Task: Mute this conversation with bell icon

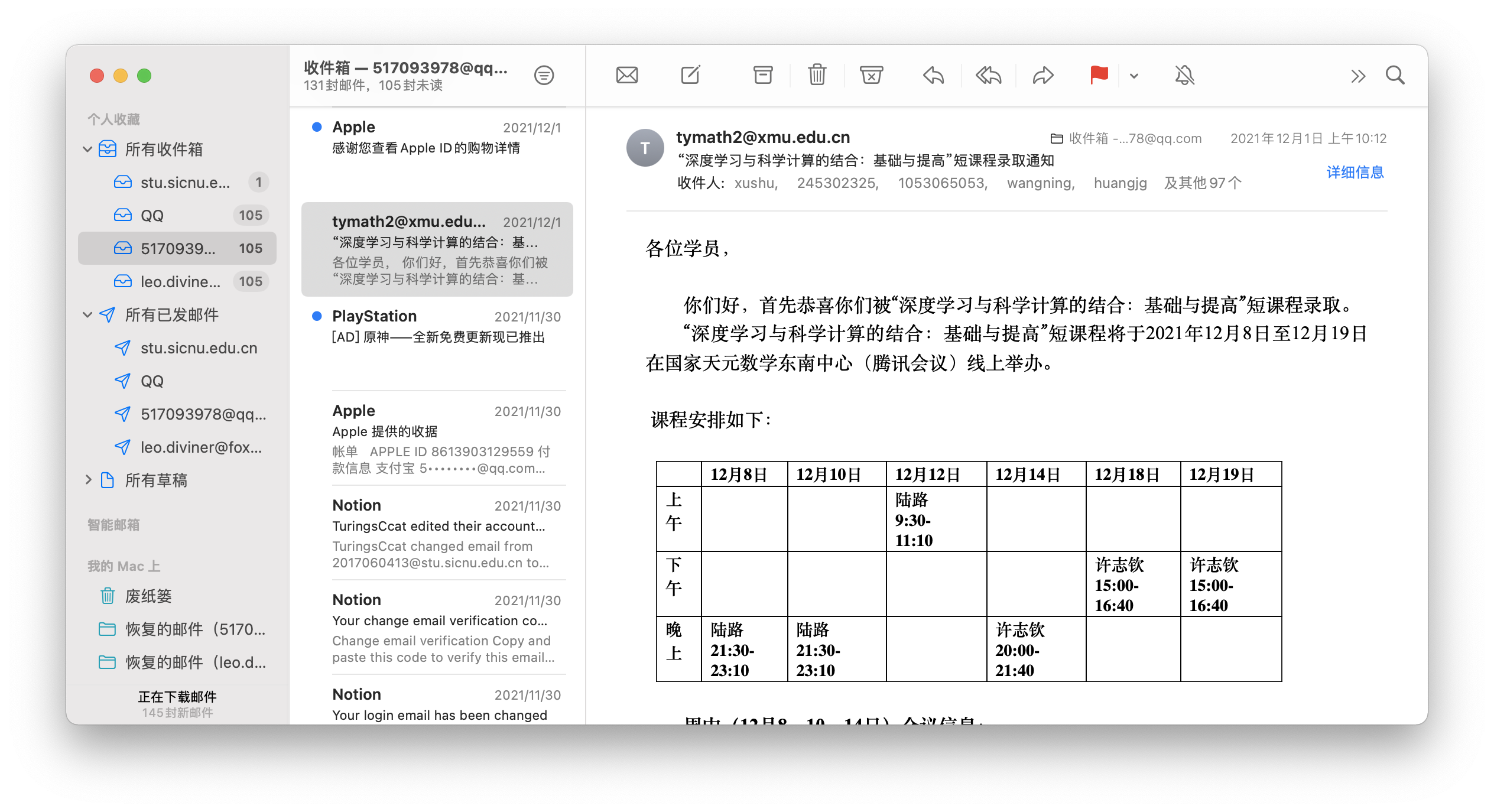Action: tap(1184, 76)
